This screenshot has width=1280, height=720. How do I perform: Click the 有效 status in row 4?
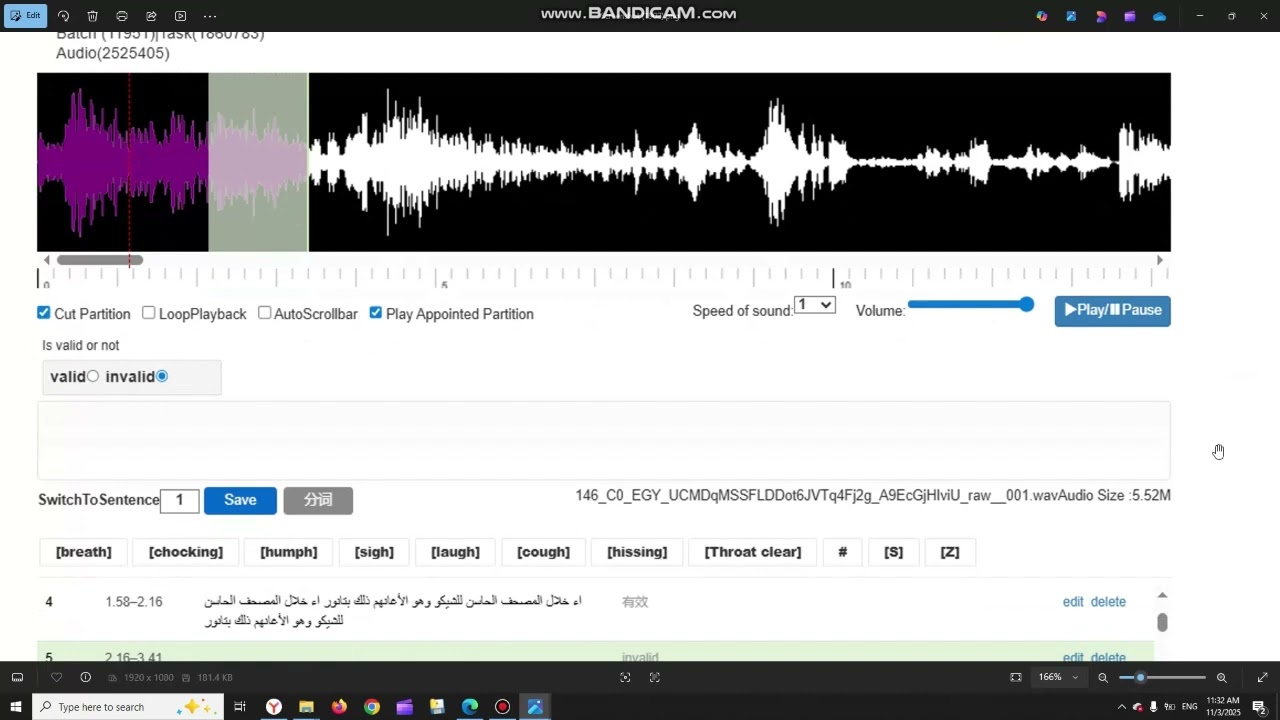pyautogui.click(x=635, y=602)
